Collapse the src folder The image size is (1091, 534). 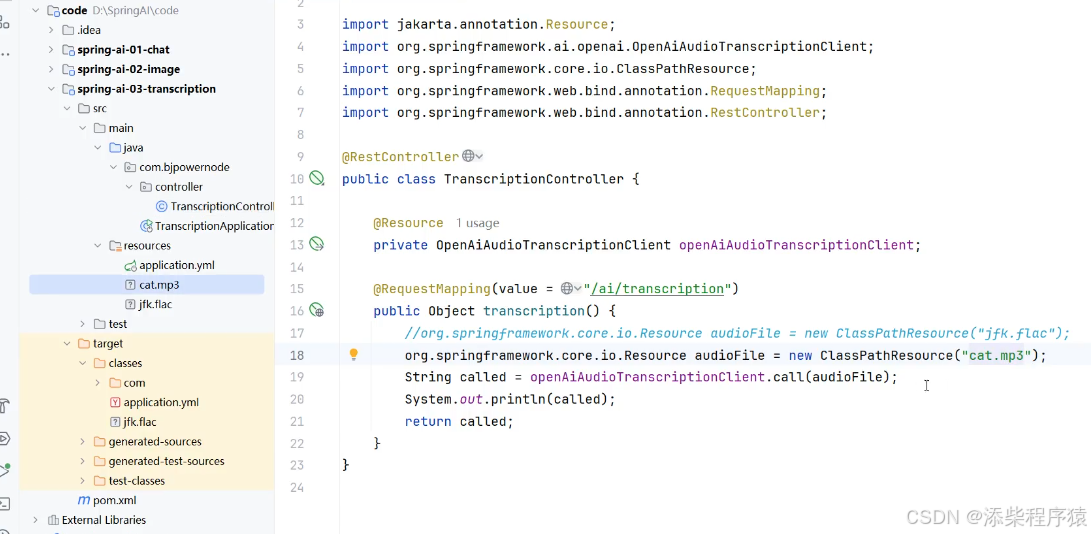(x=67, y=109)
